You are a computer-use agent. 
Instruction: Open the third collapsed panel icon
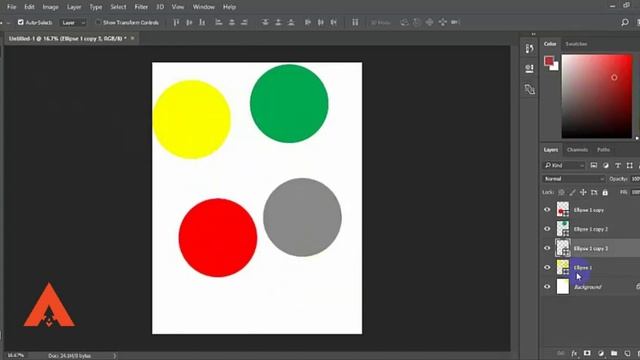(529, 89)
